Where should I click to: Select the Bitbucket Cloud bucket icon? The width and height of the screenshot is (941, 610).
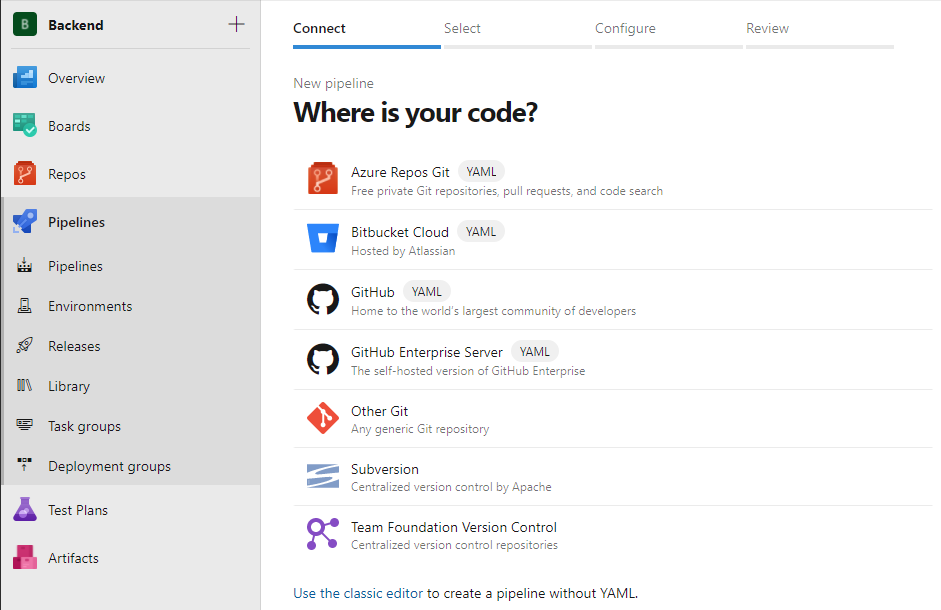[323, 240]
